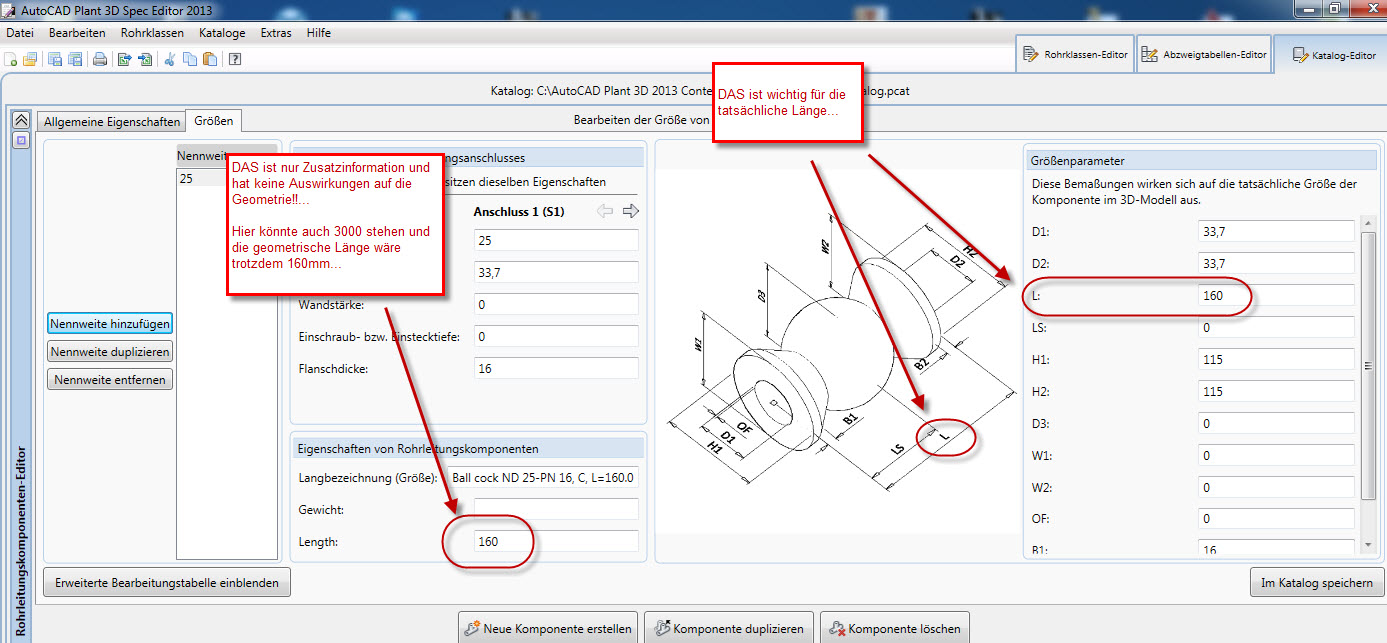The height and width of the screenshot is (643, 1387).
Task: Click the H1 parameter field
Action: [1276, 360]
